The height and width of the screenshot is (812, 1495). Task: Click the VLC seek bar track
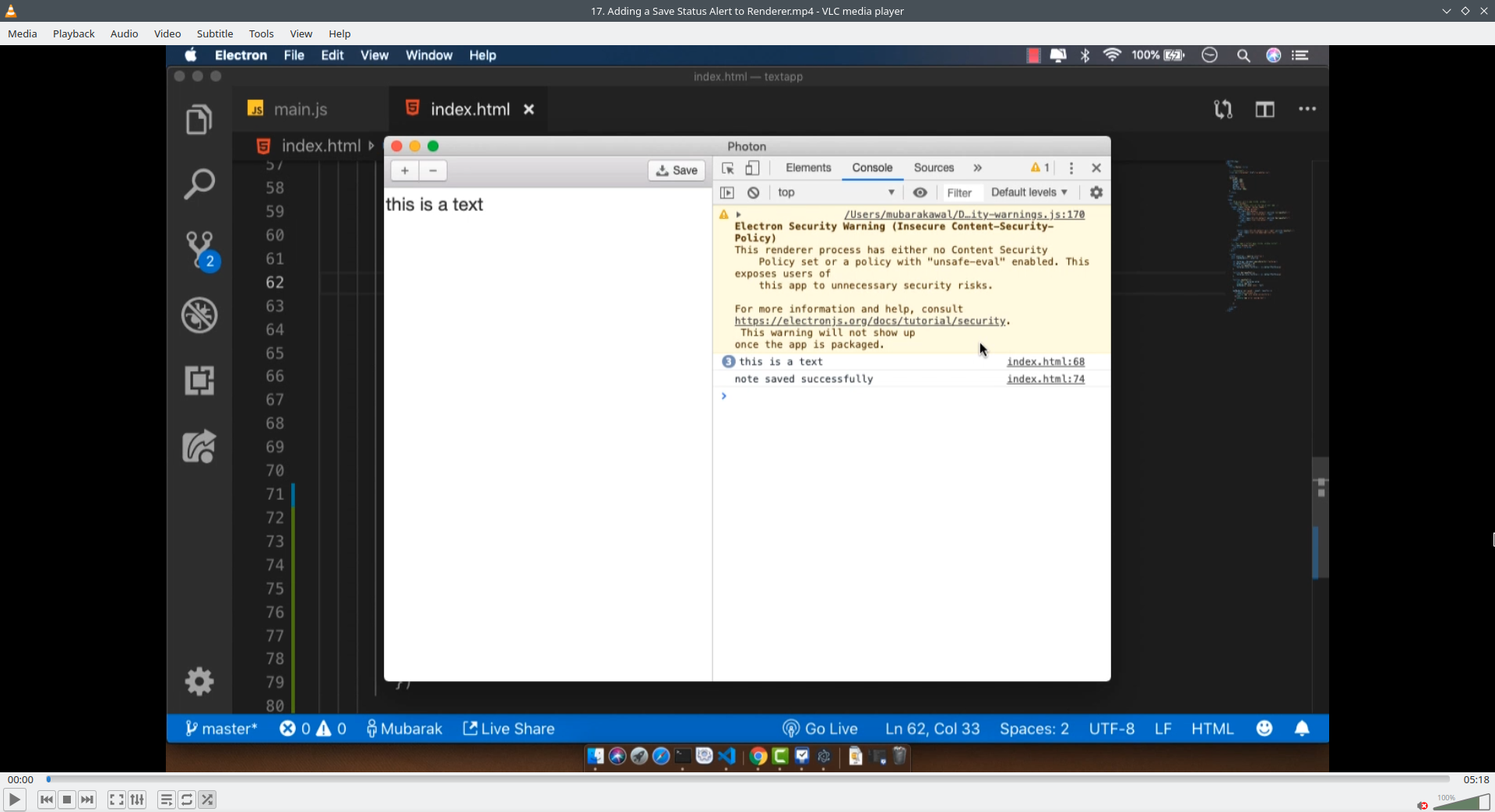(x=748, y=779)
